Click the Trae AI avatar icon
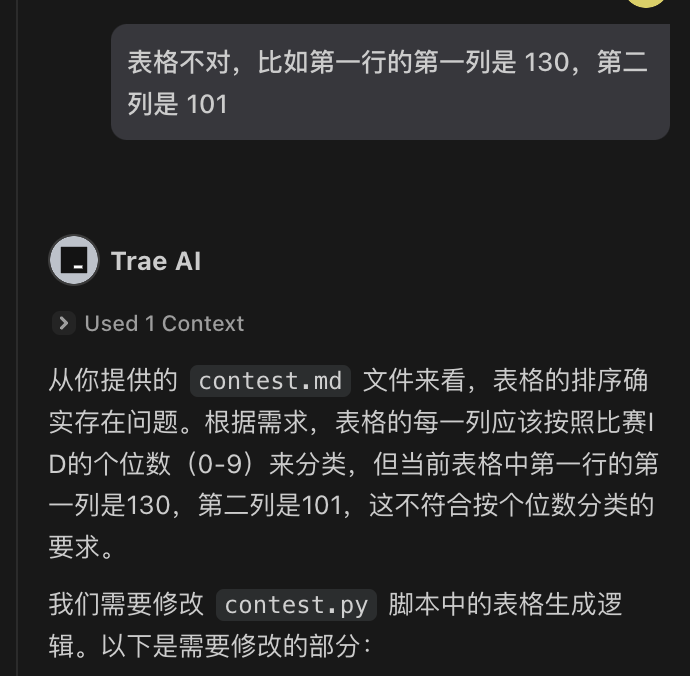 74,260
